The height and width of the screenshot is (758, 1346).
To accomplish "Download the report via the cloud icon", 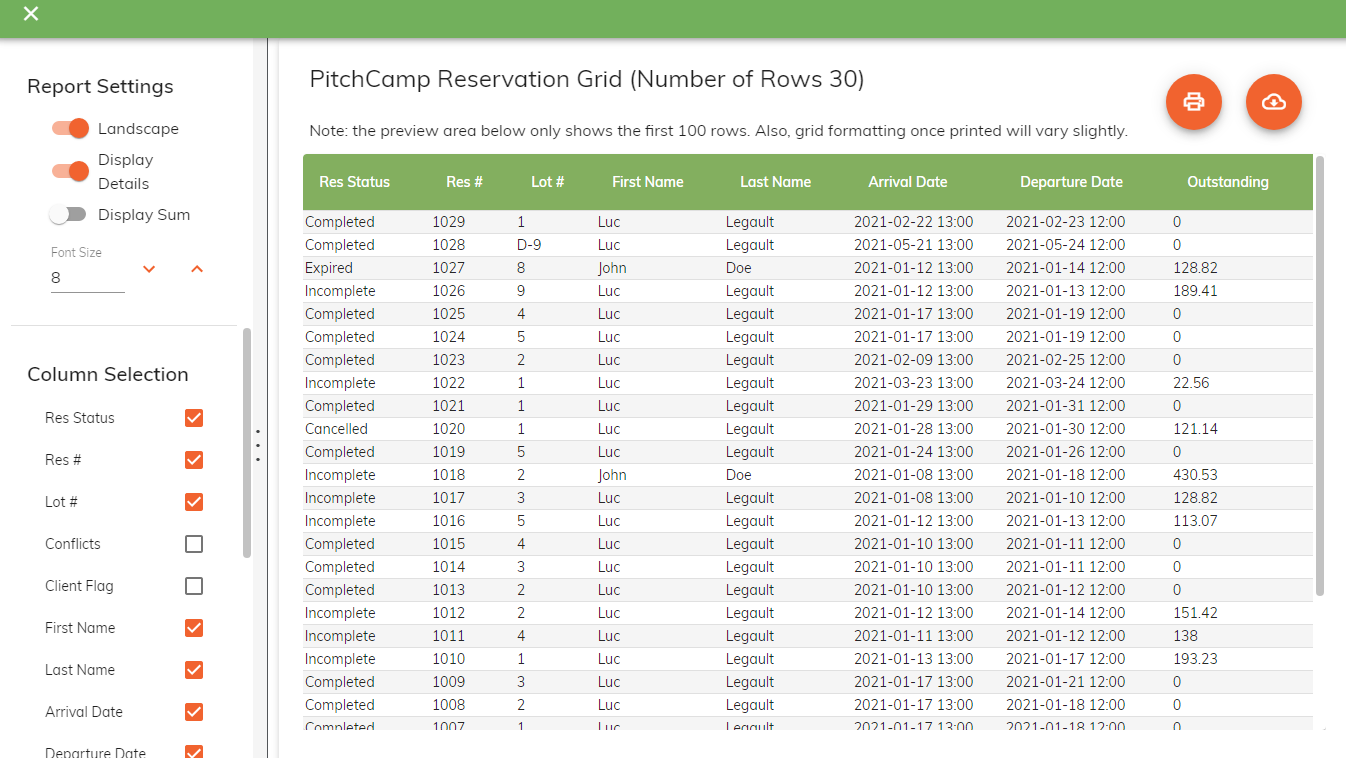I will (1274, 102).
